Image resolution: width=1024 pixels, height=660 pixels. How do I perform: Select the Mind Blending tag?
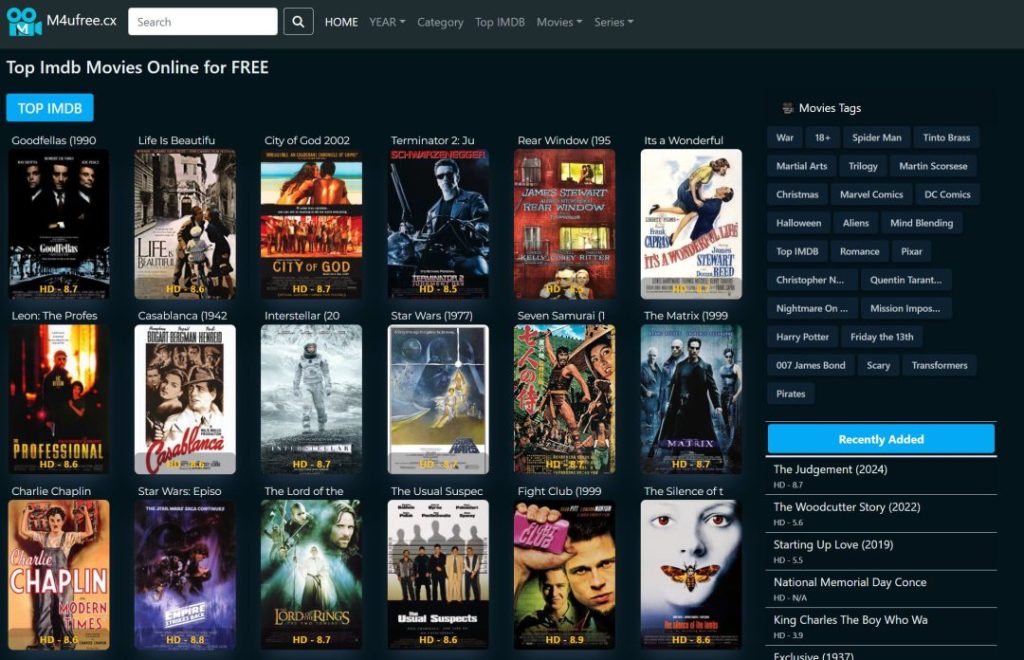pos(921,223)
